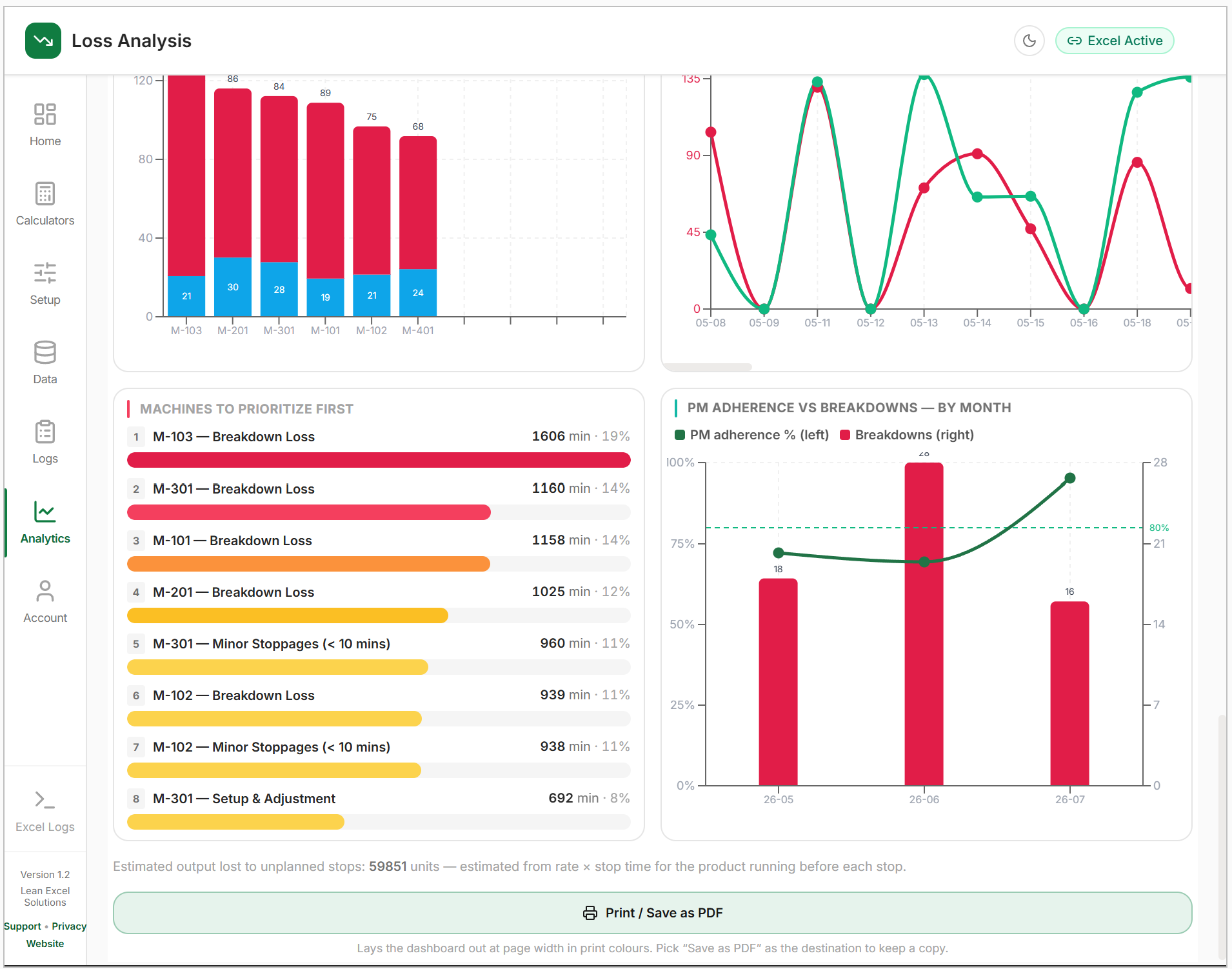
Task: Click the 26-07 PM adherence data point
Action: 1070,478
